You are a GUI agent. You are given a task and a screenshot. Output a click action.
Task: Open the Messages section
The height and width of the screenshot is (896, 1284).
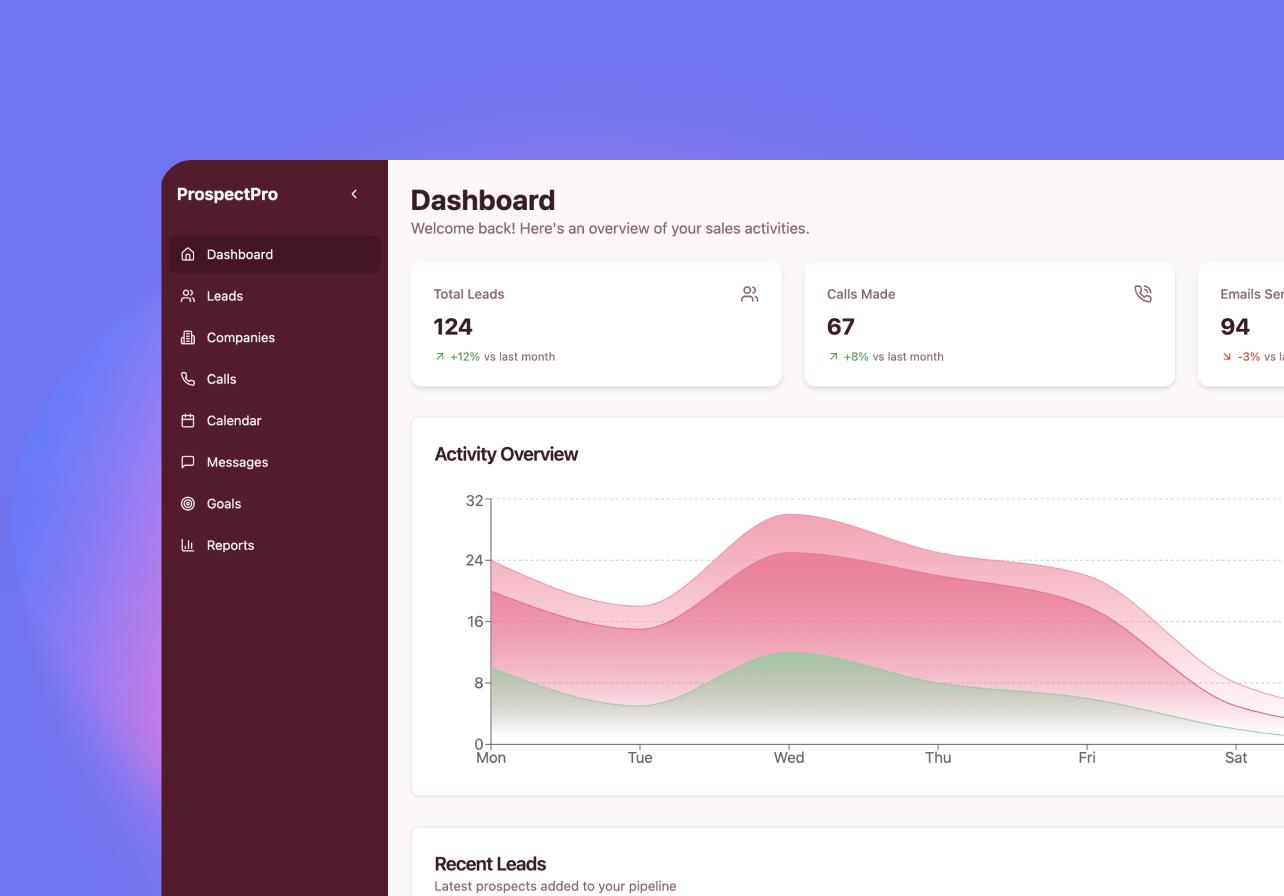point(237,462)
